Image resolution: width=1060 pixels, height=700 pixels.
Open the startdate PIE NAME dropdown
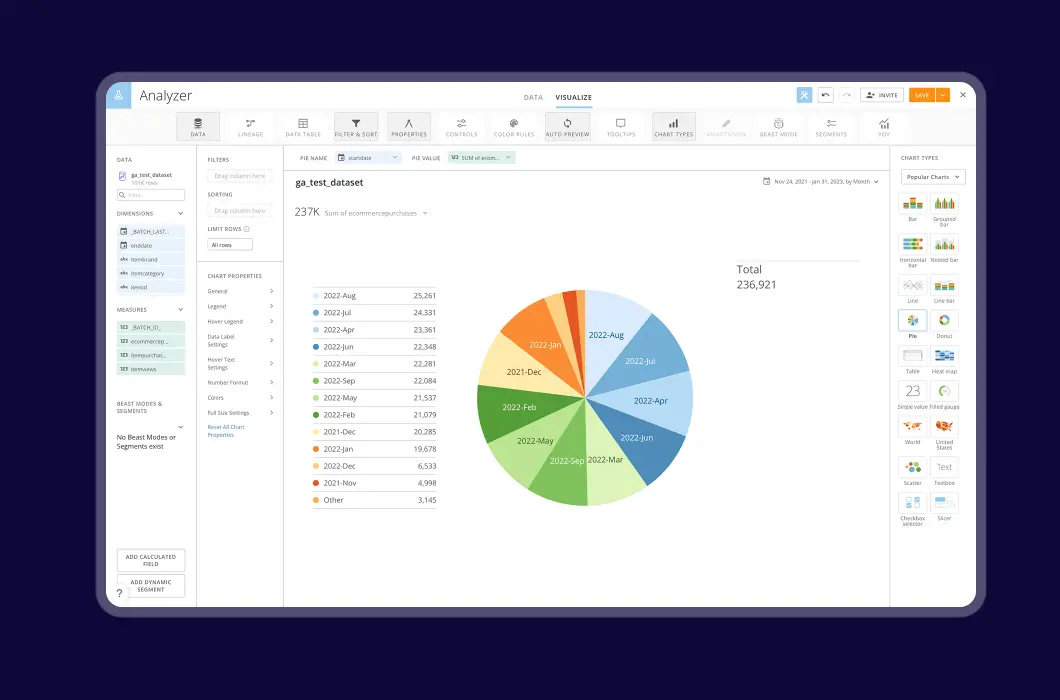369,158
